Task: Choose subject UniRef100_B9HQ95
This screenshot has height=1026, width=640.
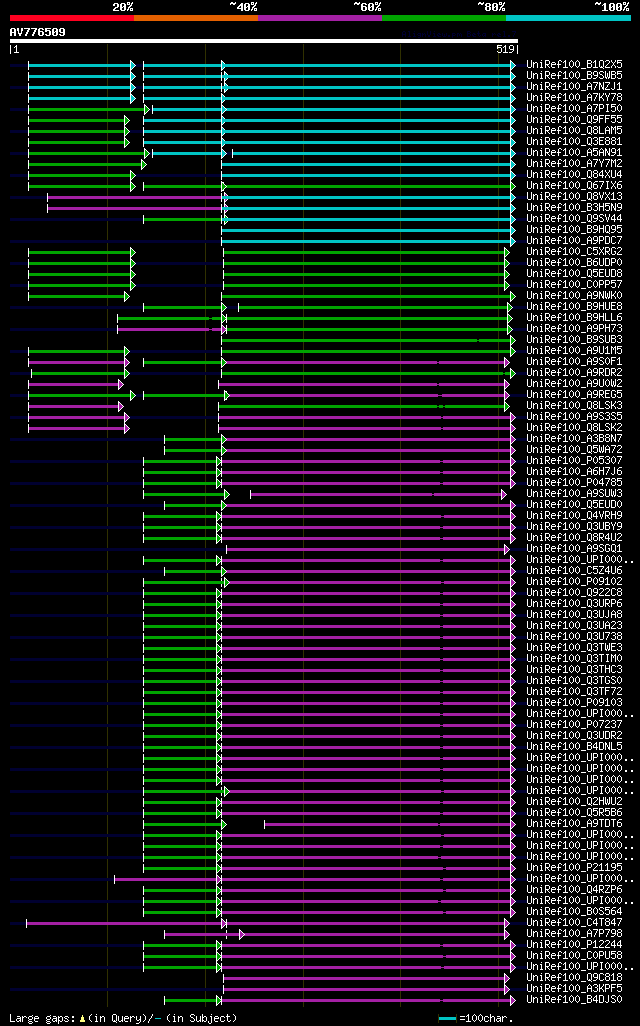Action: click(x=575, y=230)
